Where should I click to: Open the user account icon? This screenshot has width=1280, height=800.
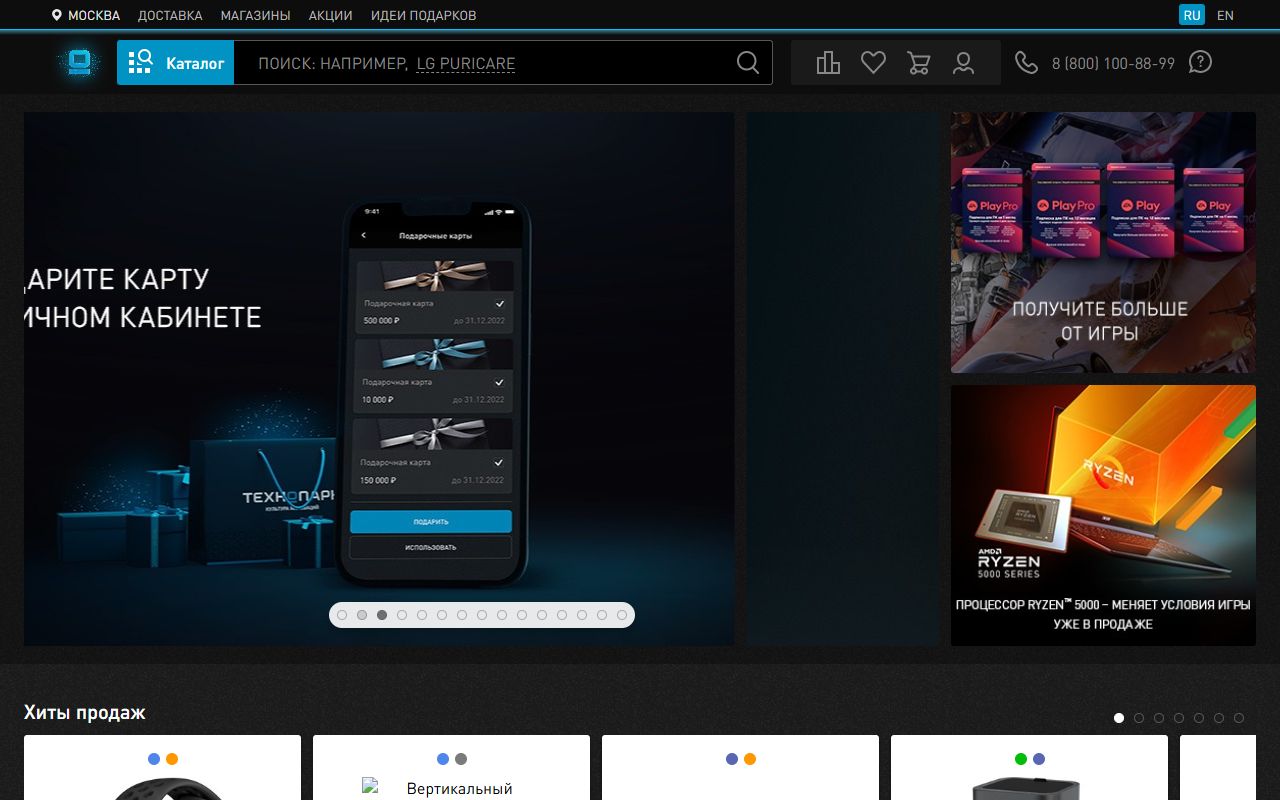pyautogui.click(x=963, y=63)
